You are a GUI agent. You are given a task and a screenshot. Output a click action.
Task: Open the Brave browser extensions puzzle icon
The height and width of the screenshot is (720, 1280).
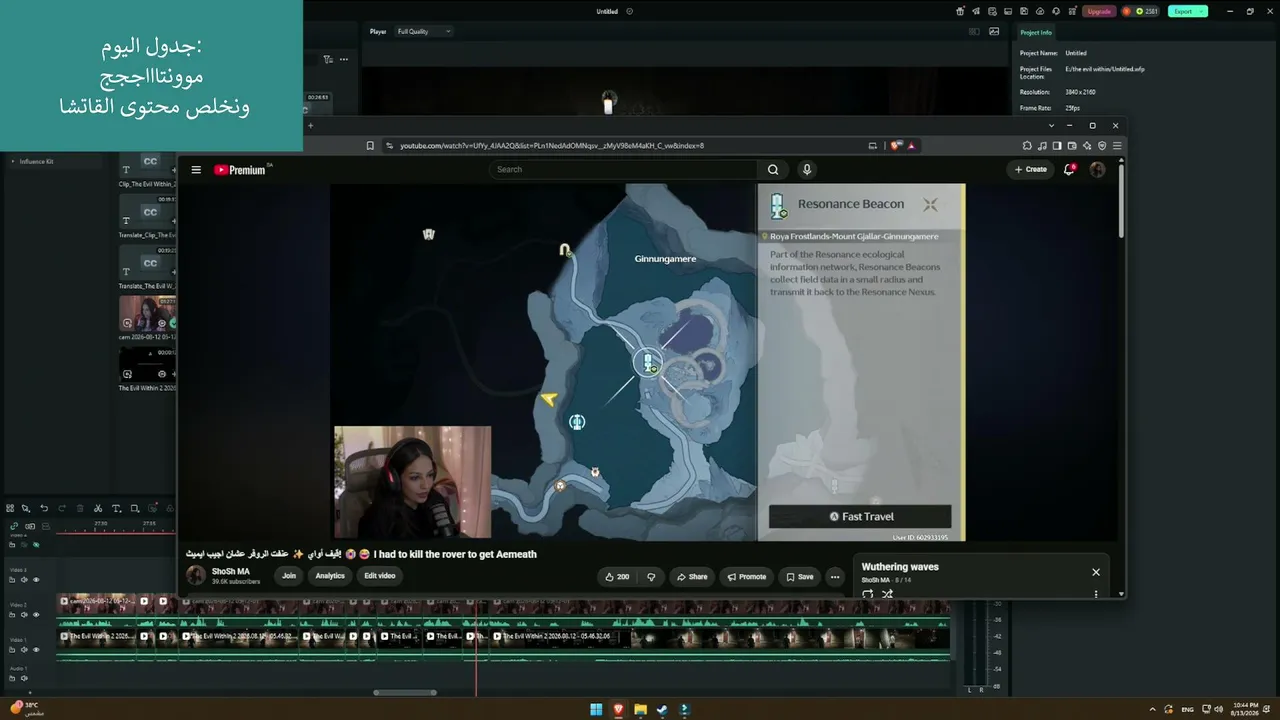coord(1027,146)
